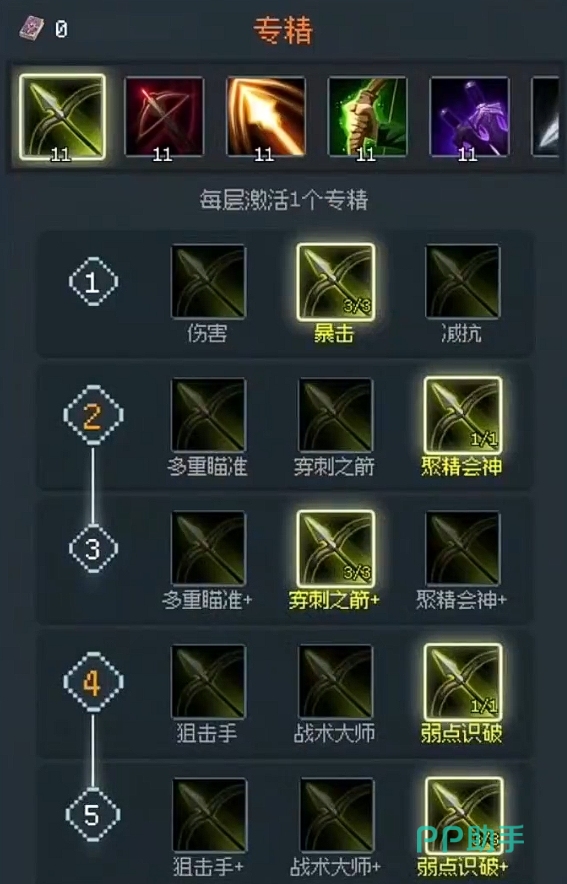The height and width of the screenshot is (884, 567).
Task: Select the green hand-with-bow skill icon
Action: tap(367, 117)
